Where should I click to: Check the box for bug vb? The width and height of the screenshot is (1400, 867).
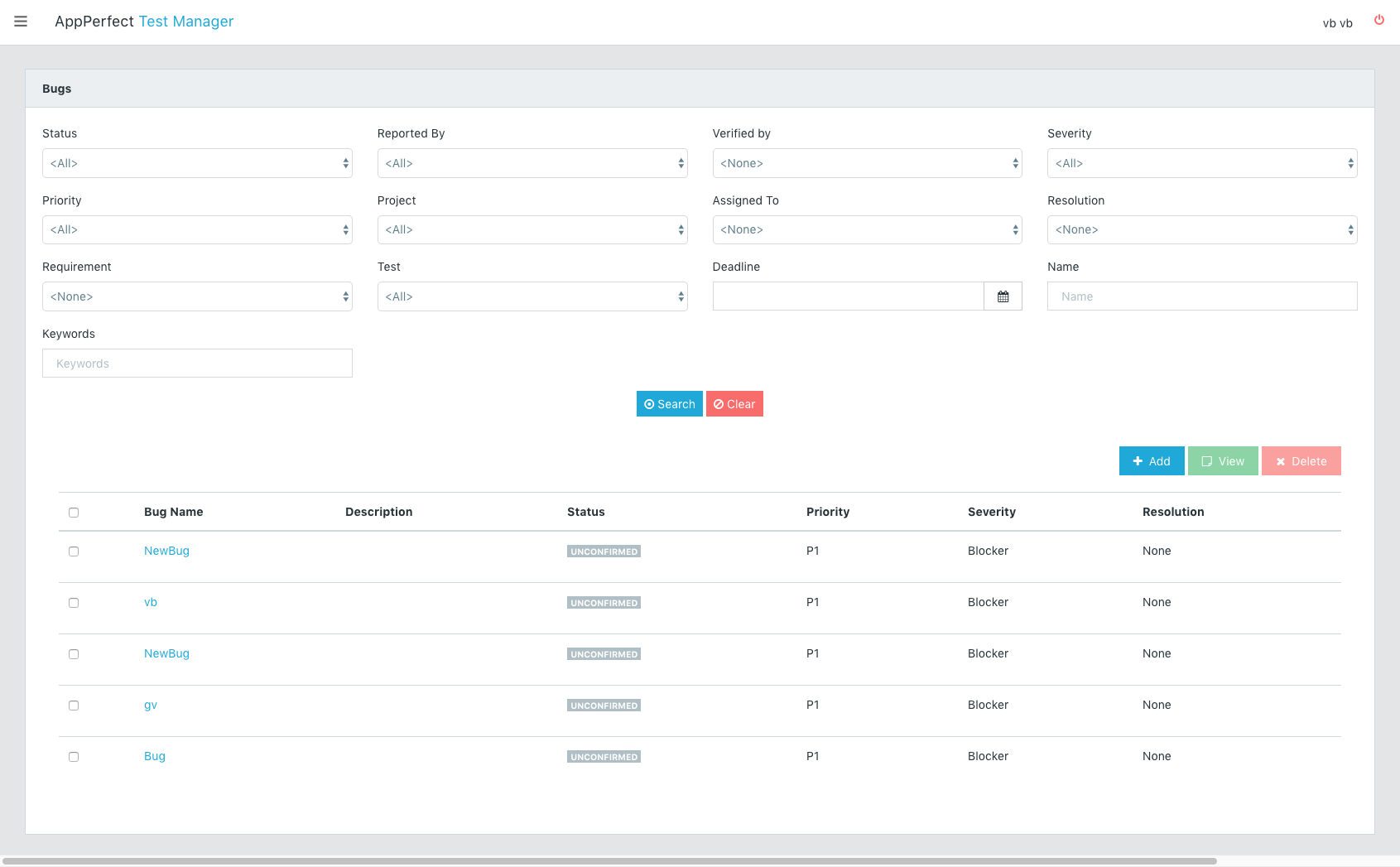coord(74,603)
